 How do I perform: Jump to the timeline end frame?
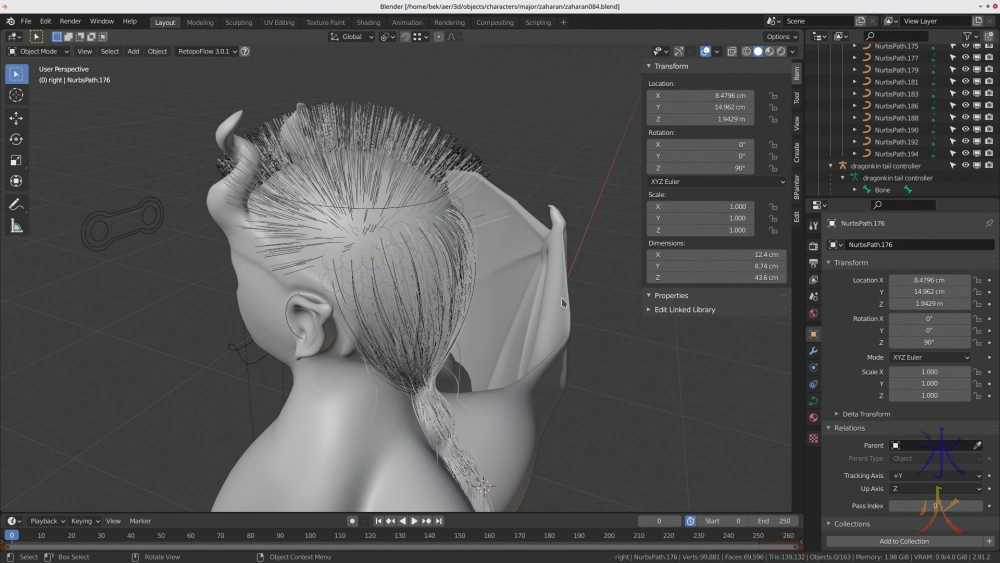438,521
